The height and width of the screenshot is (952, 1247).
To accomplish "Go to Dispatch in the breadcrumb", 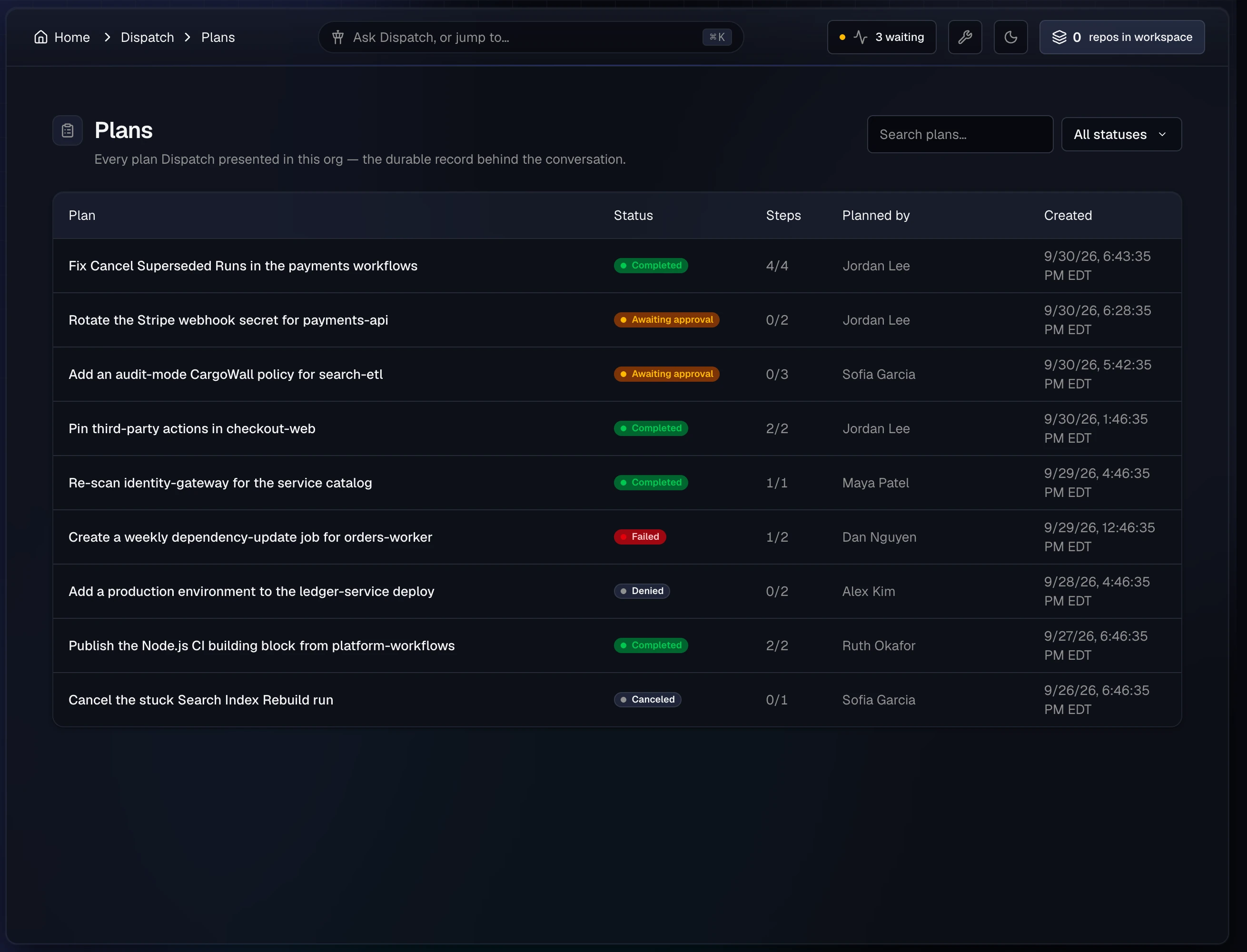I will (147, 38).
